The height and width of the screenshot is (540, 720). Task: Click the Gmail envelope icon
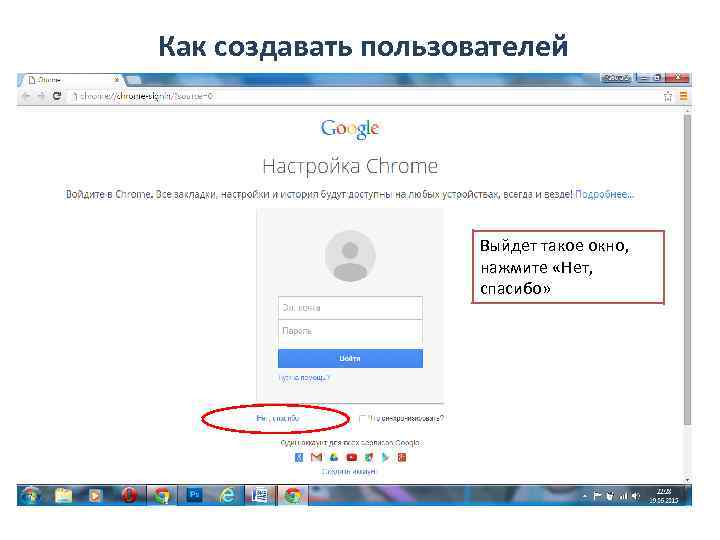(316, 457)
